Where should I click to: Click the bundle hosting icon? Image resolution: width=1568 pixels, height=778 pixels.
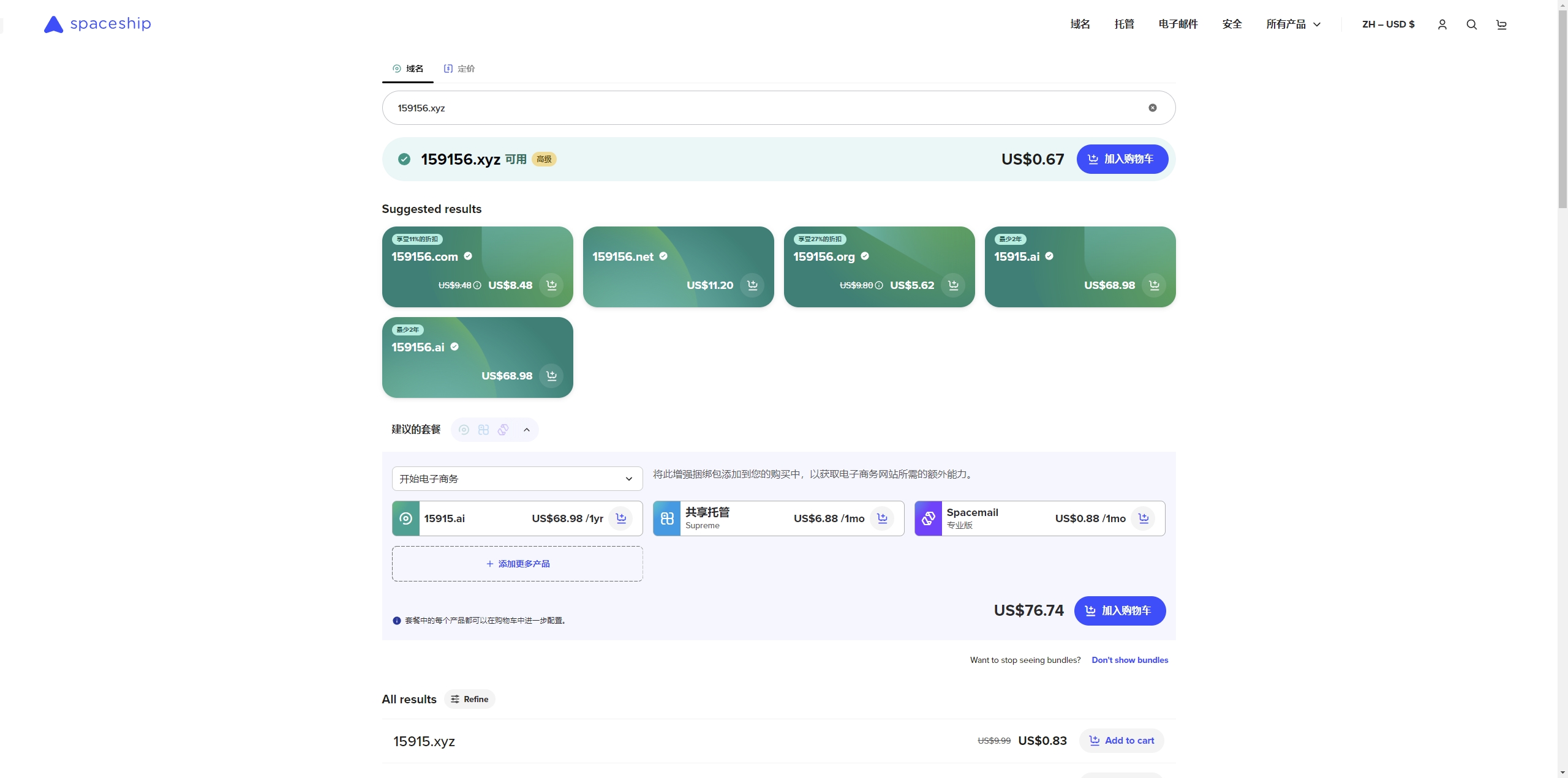[484, 430]
